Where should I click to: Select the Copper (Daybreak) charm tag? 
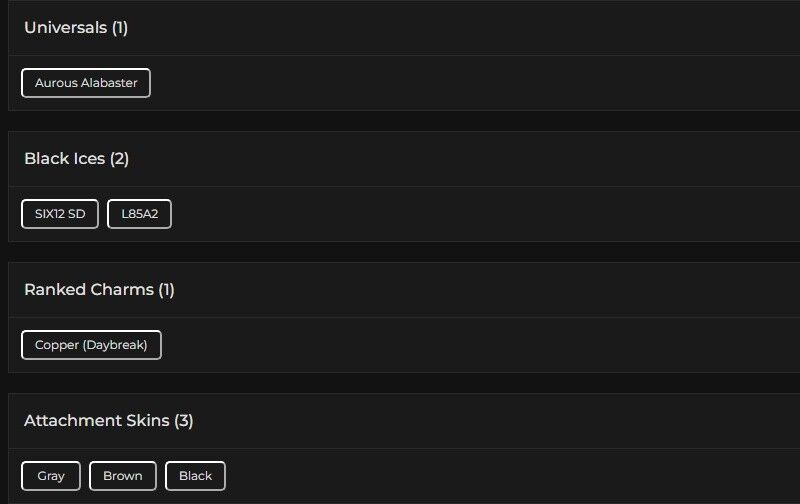click(91, 345)
